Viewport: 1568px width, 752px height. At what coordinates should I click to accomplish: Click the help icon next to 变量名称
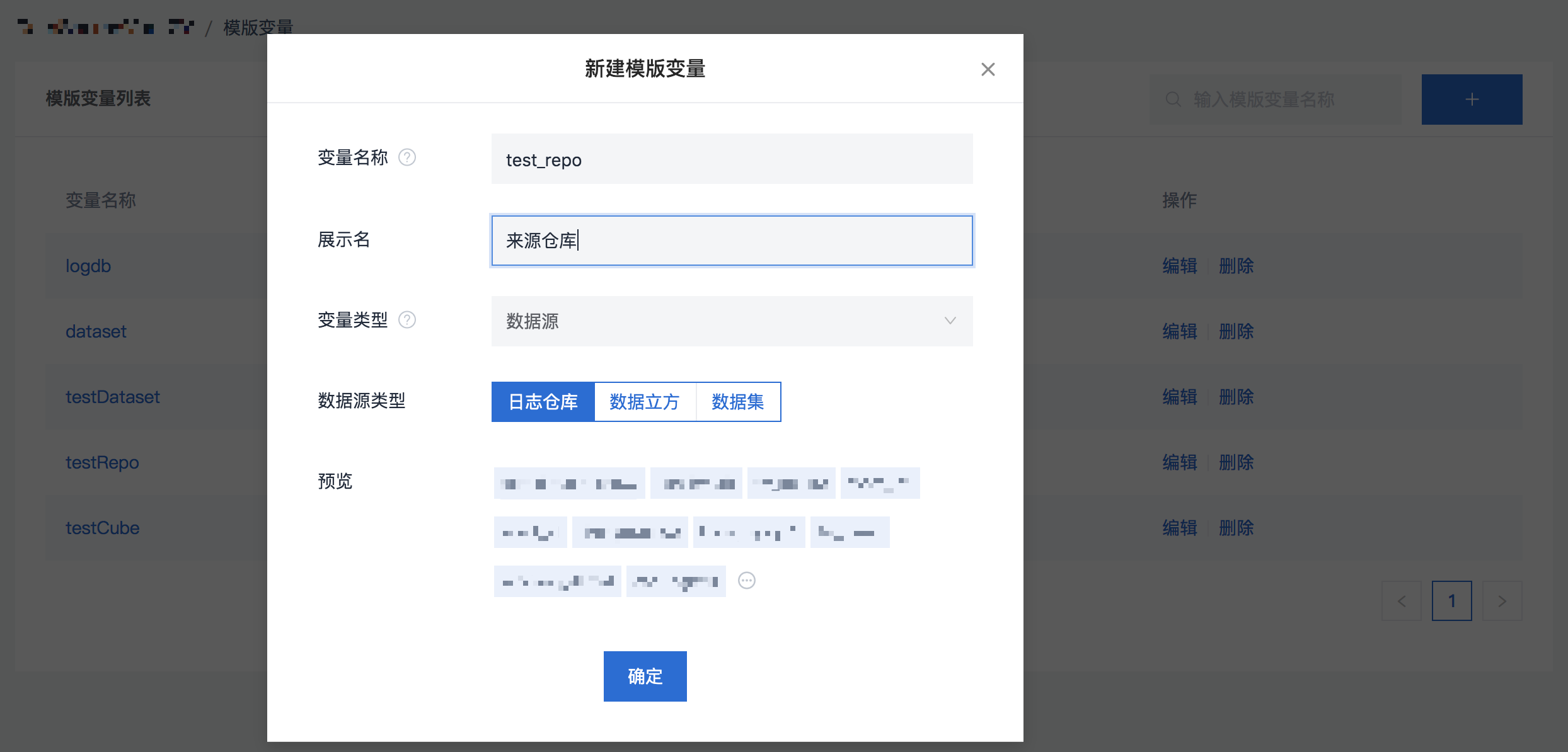(x=407, y=157)
